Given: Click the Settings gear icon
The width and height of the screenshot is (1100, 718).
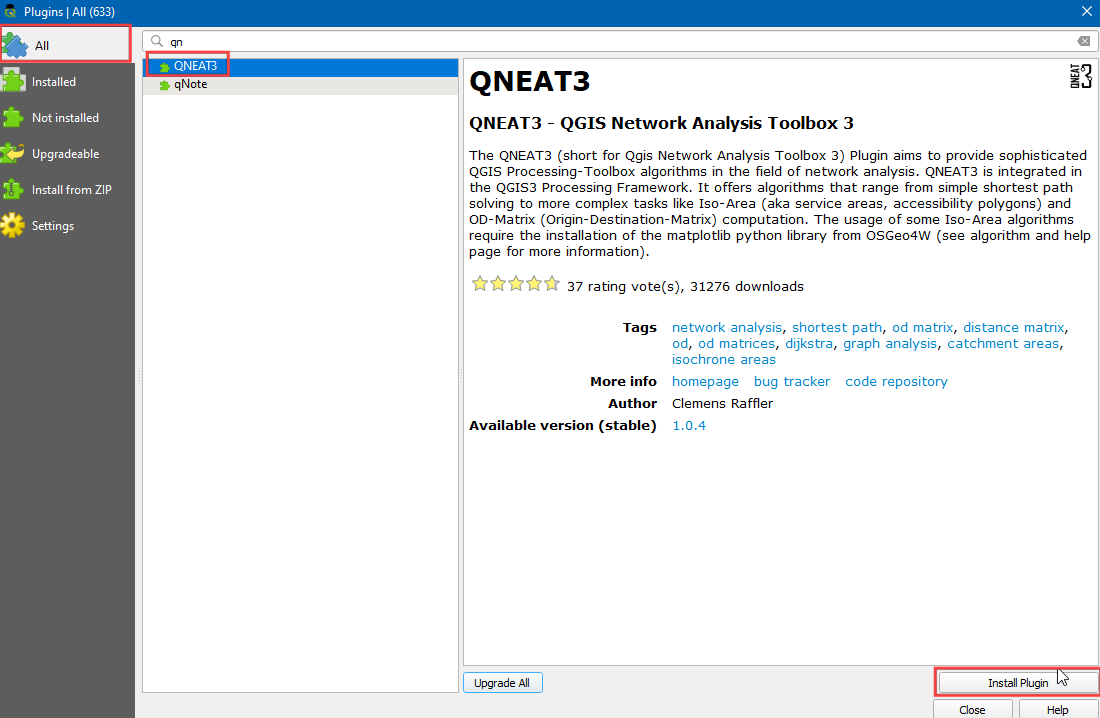Looking at the screenshot, I should click(x=14, y=226).
